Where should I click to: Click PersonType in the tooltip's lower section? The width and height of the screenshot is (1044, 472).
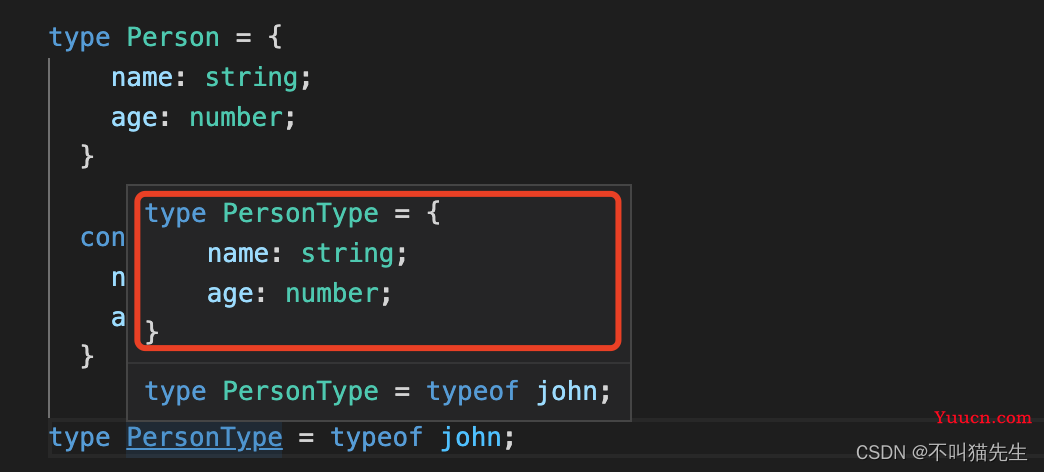[x=300, y=391]
